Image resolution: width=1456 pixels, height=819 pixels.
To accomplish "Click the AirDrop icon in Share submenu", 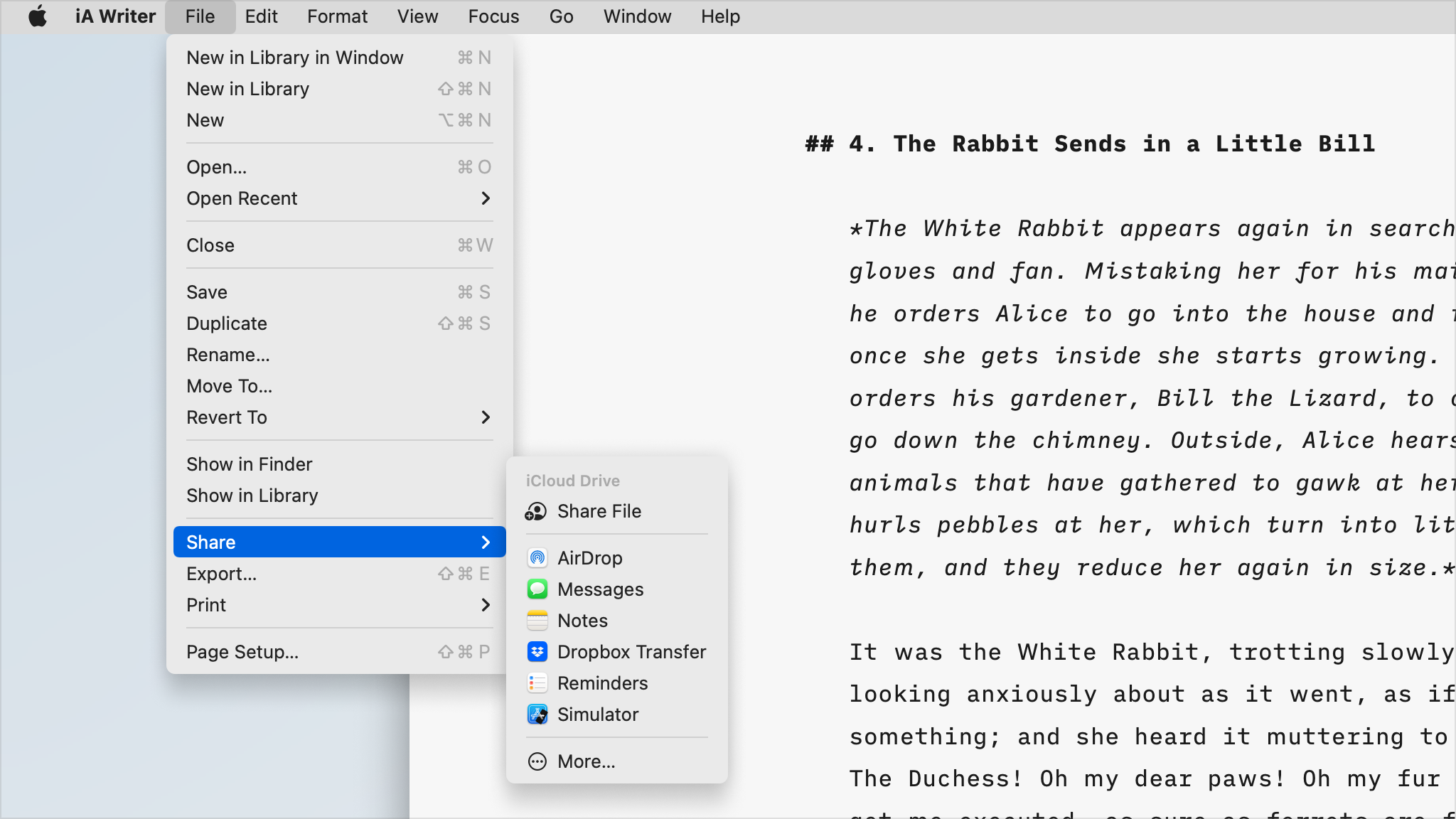I will (537, 558).
